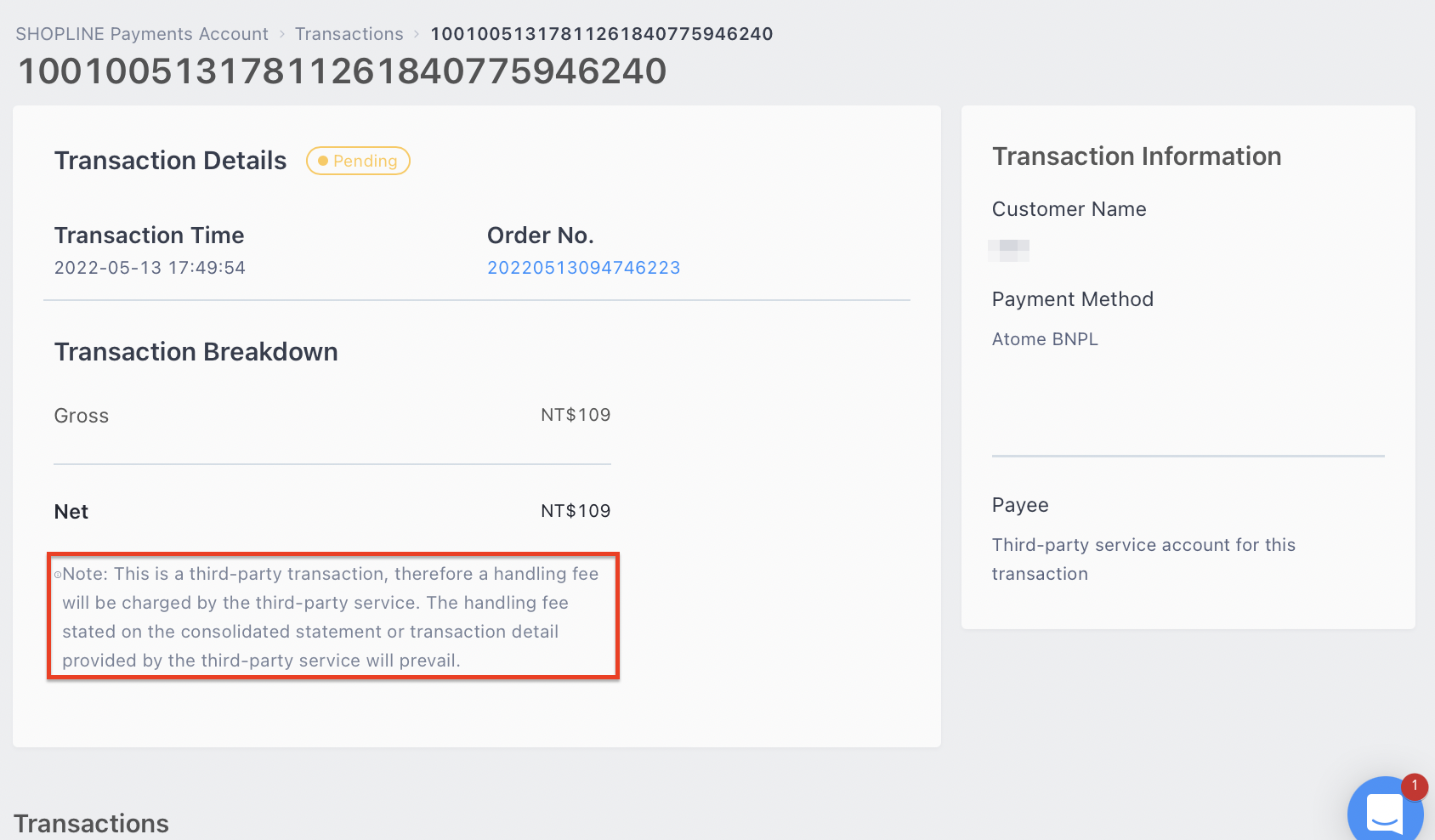Click the Payee third-party service account text
This screenshot has width=1435, height=840.
[x=1143, y=559]
